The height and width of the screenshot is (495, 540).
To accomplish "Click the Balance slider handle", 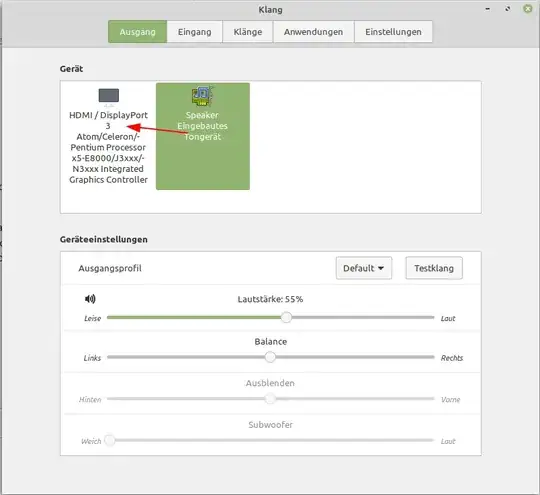I will click(270, 357).
